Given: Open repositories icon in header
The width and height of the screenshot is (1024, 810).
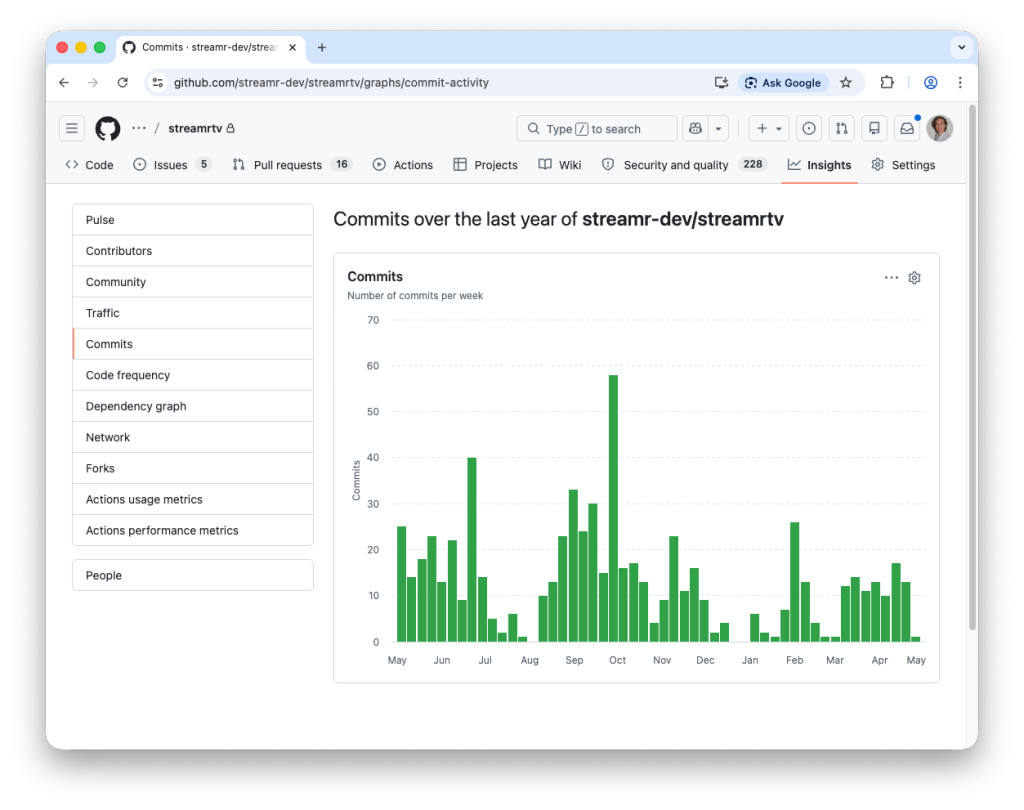Looking at the screenshot, I should (x=874, y=129).
